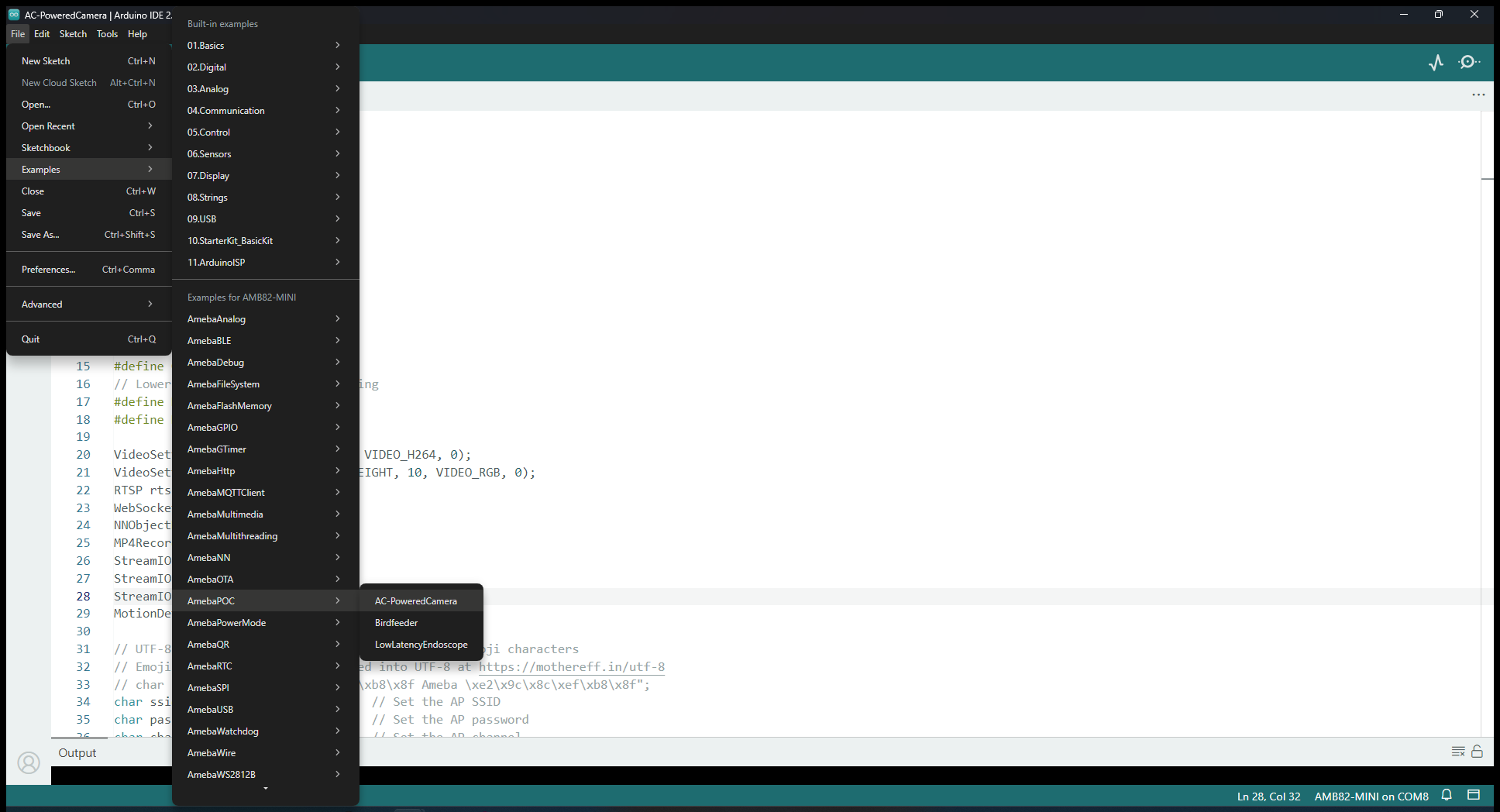Open the mothereff.in/utf-8 link
Viewport: 1500px width, 812px height.
coord(571,667)
